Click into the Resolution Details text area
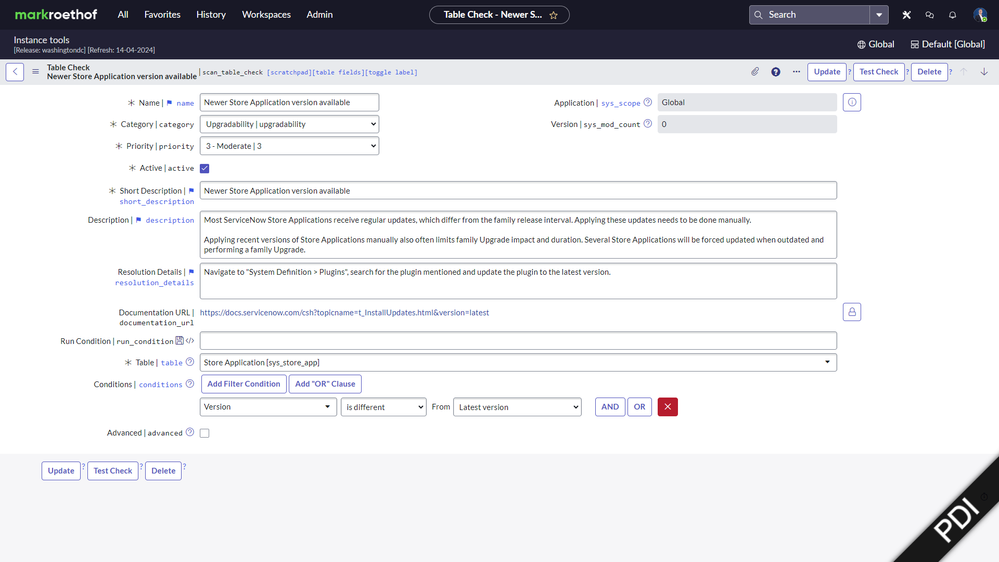 [518, 281]
